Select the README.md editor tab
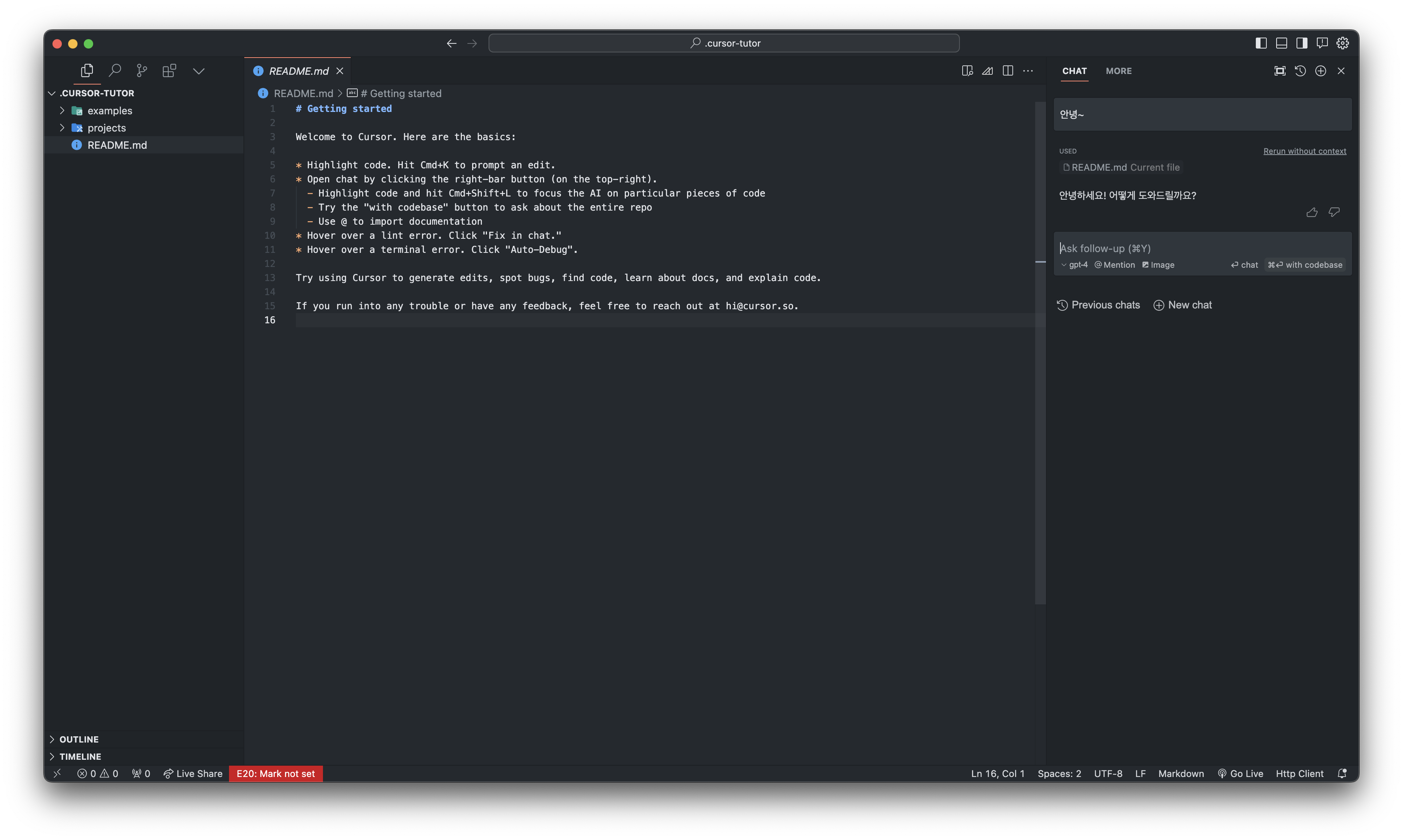Viewport: 1403px width, 840px height. pos(298,71)
